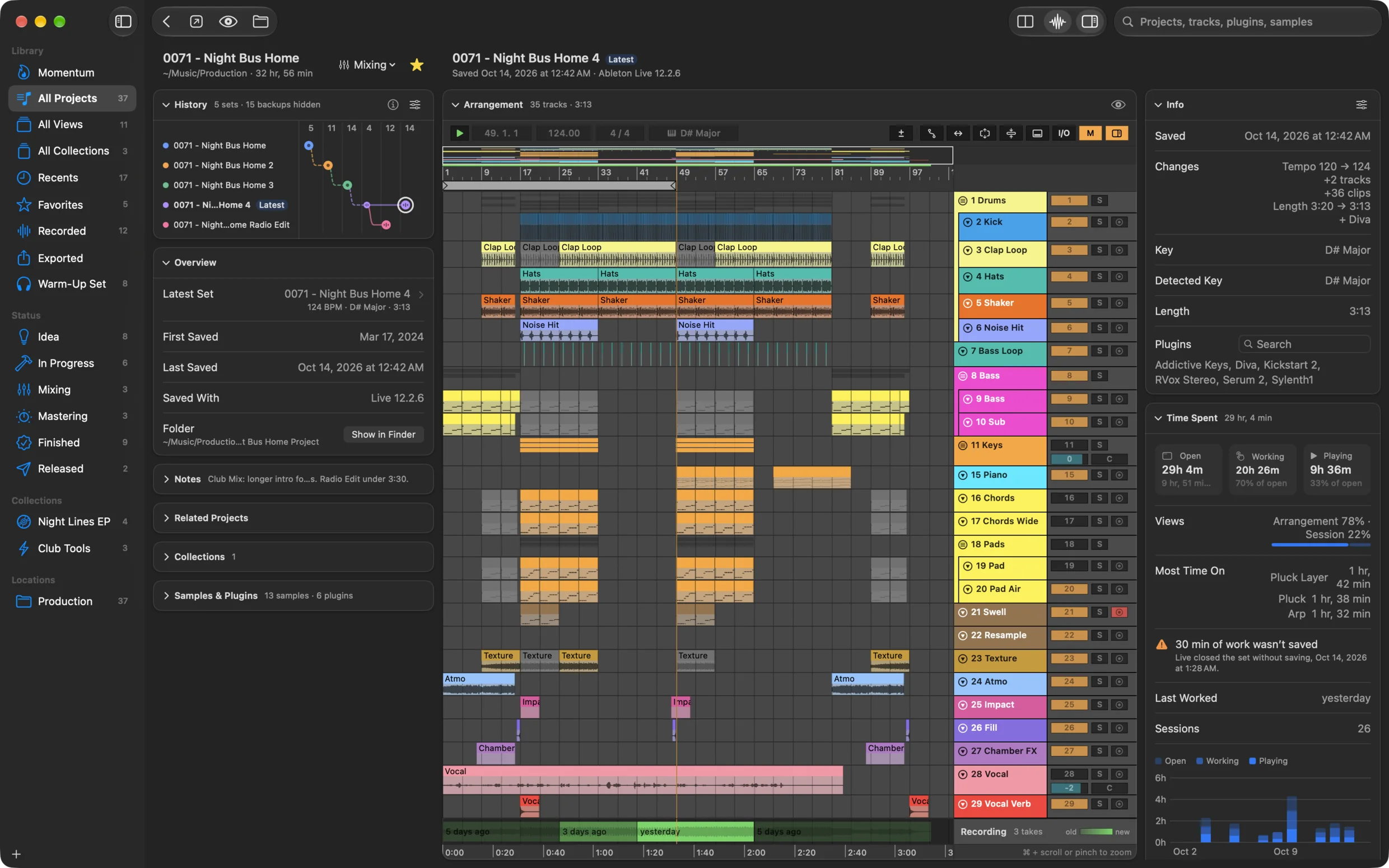Click the right inspector panel icon
This screenshot has height=868, width=1389.
1089,22
